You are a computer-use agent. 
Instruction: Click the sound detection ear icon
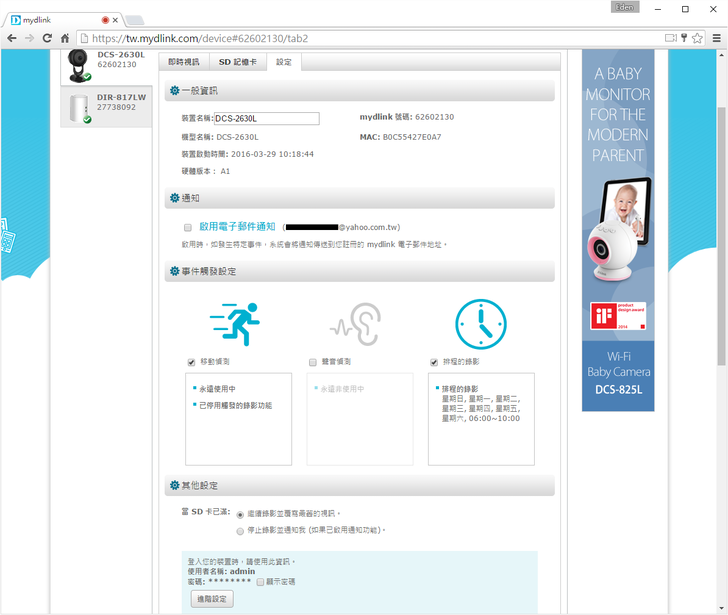click(356, 324)
